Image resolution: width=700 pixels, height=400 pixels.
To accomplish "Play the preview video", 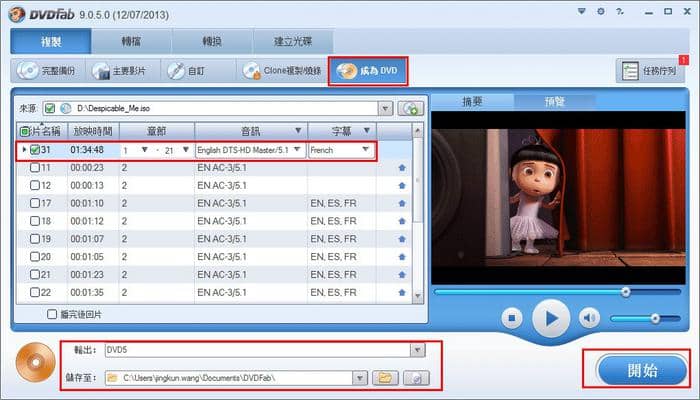I will pyautogui.click(x=551, y=318).
